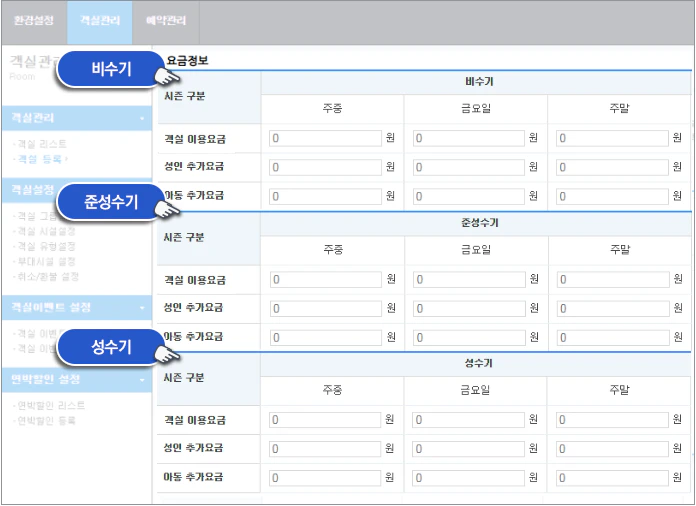Viewport: 696px width, 506px height.
Task: Open 부대시설 설정 sidebar link
Action: 46,261
